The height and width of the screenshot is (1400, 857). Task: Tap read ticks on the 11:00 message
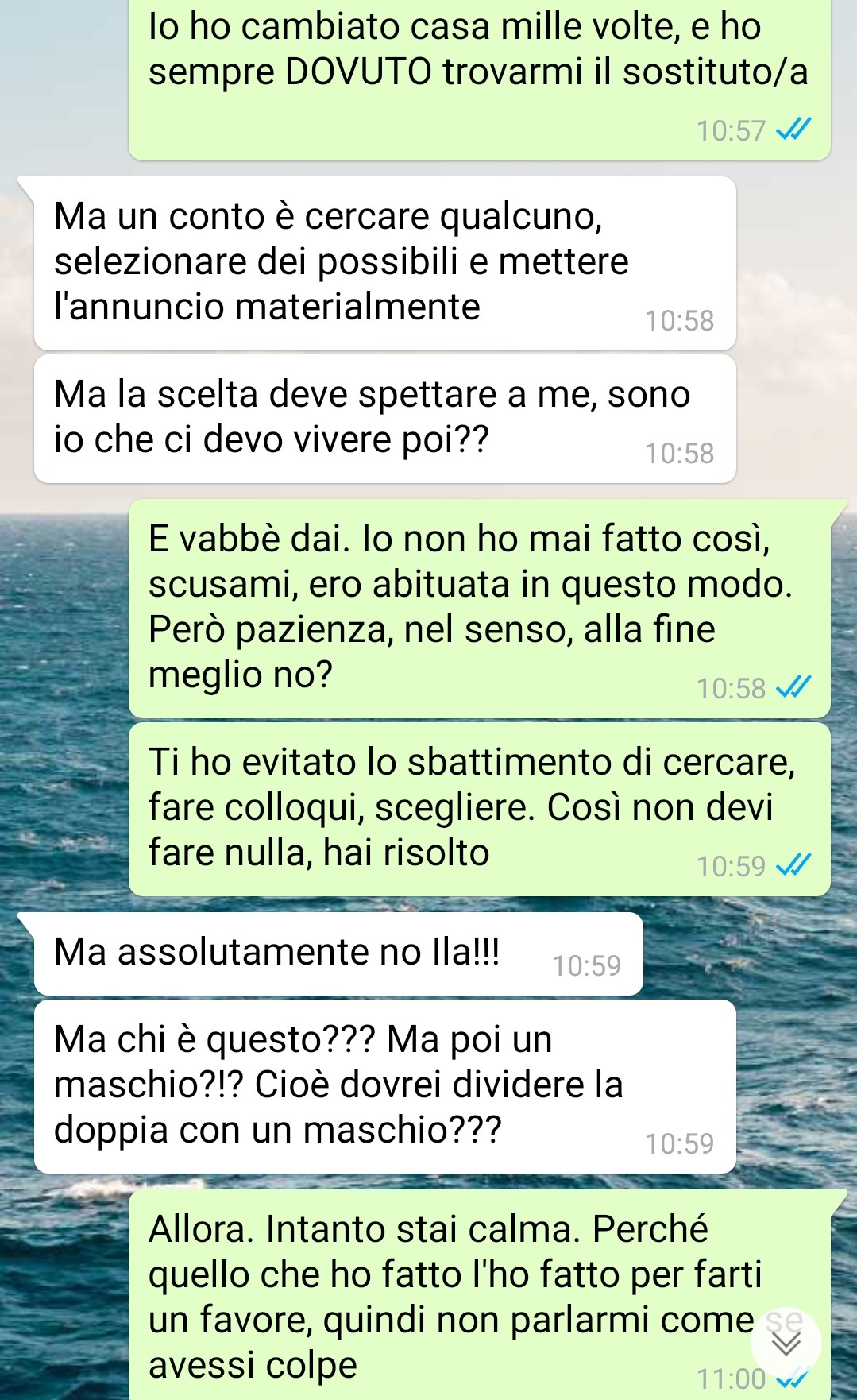pyautogui.click(x=793, y=1381)
